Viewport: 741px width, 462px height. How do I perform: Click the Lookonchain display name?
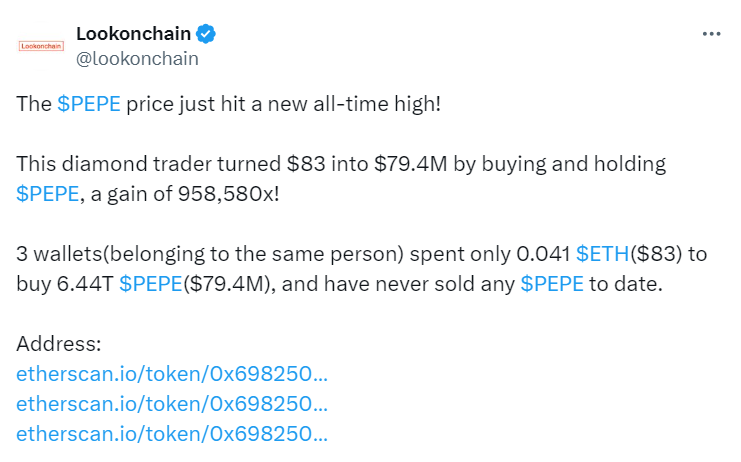tap(133, 34)
